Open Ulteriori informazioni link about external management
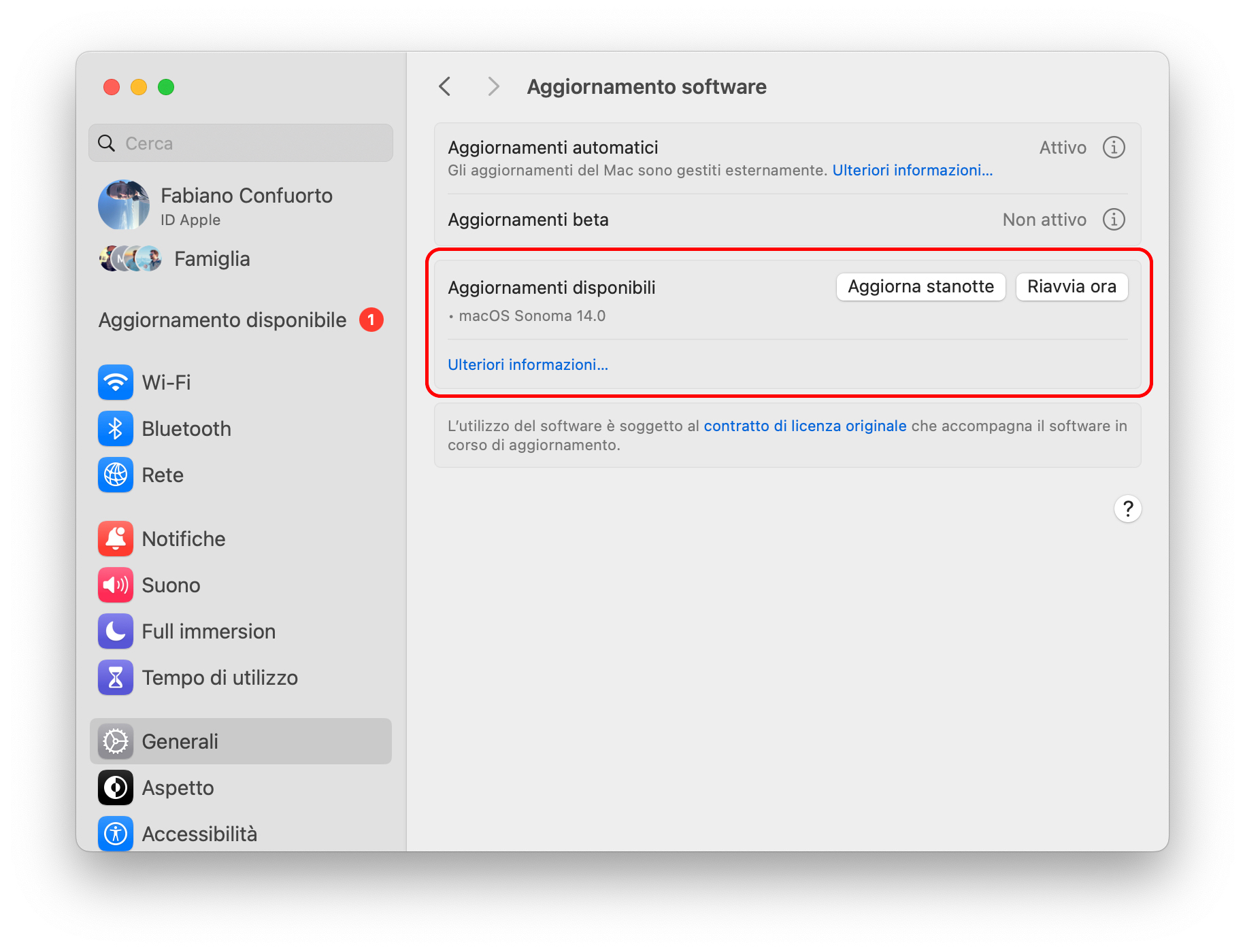 [912, 170]
